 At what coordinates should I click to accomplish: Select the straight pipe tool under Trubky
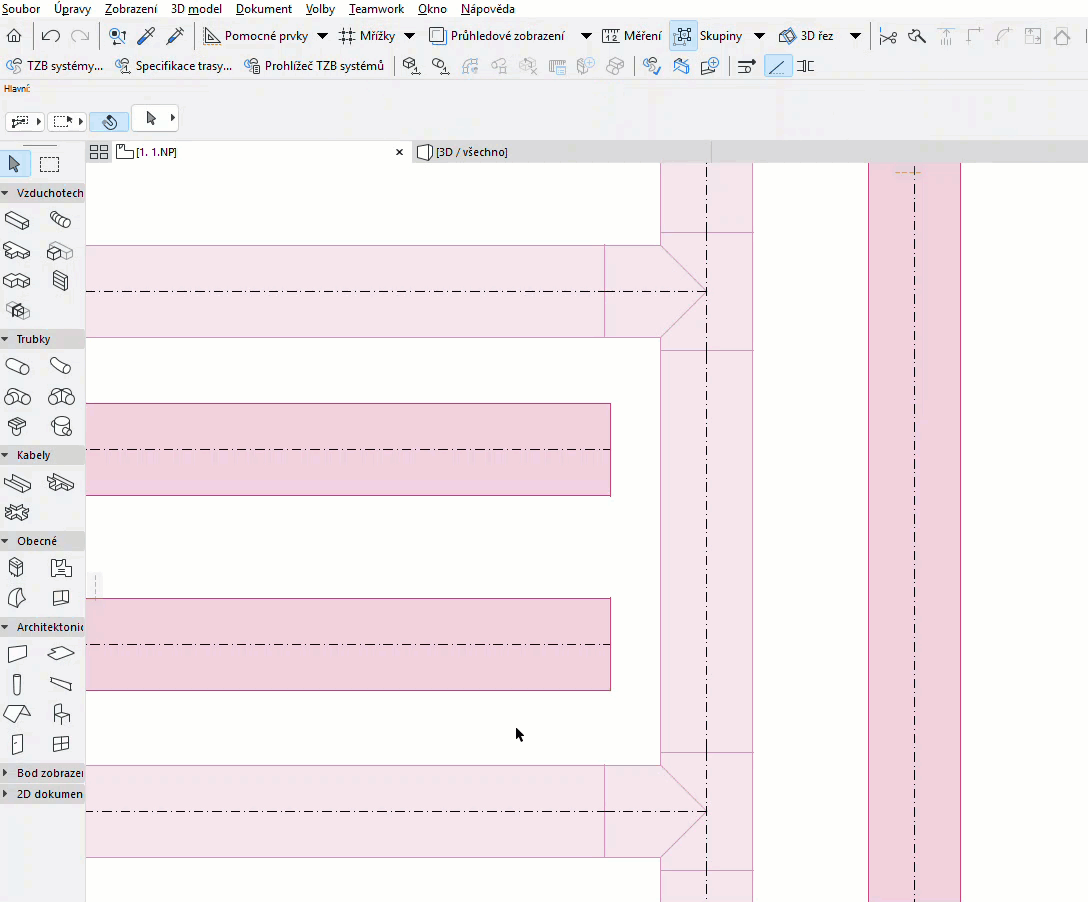pyautogui.click(x=17, y=366)
